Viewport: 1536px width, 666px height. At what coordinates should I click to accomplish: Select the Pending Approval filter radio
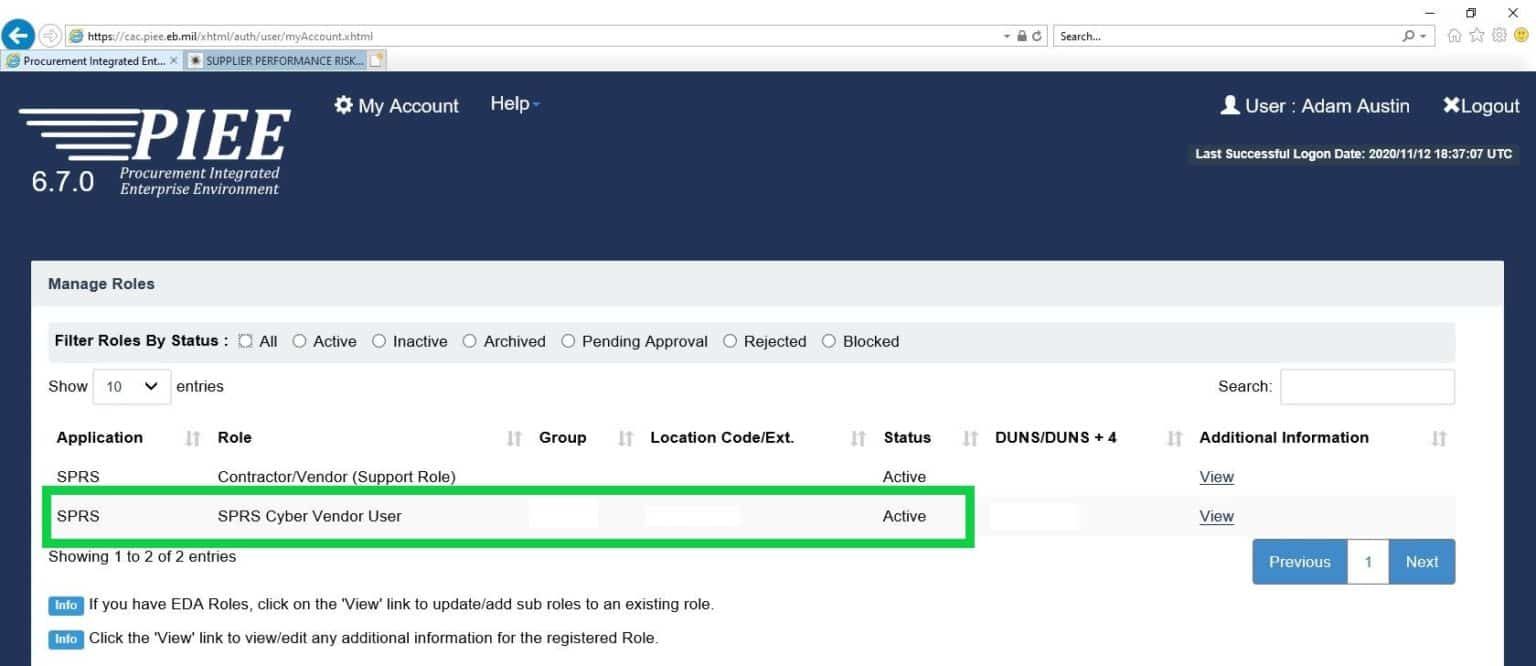point(568,341)
